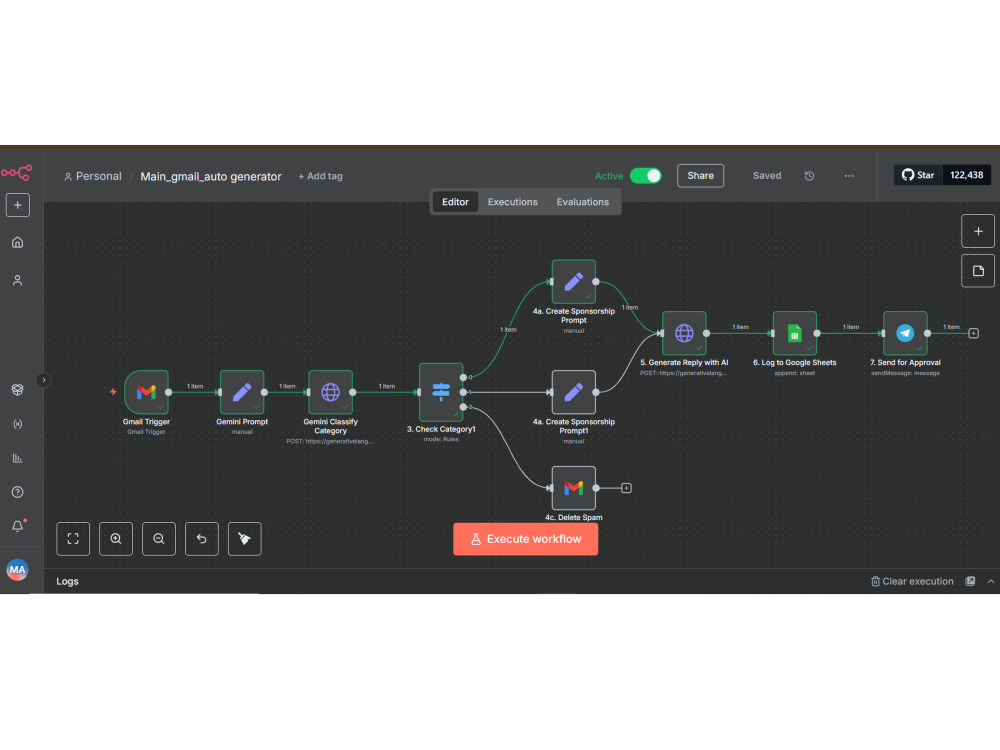Expand the logs panel with the chevron
The width and height of the screenshot is (1000, 750).
(x=990, y=581)
